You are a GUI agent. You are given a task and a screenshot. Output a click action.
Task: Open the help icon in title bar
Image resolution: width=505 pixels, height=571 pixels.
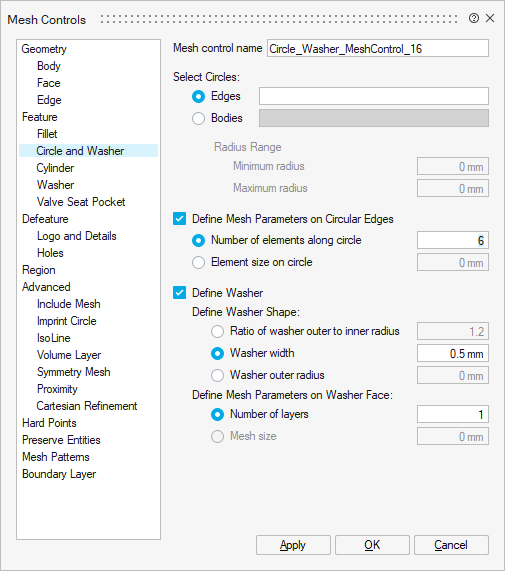click(474, 18)
